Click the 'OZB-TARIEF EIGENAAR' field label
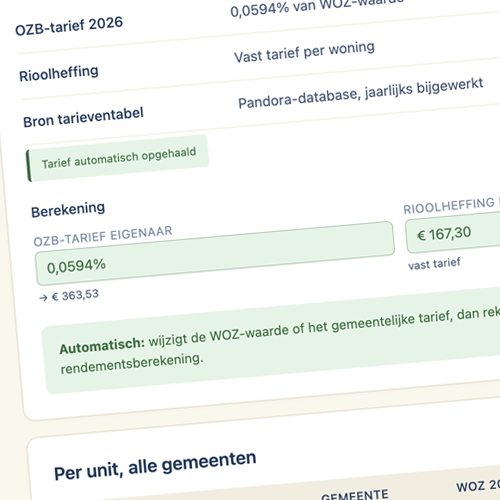This screenshot has height=500, width=500. click(x=103, y=236)
